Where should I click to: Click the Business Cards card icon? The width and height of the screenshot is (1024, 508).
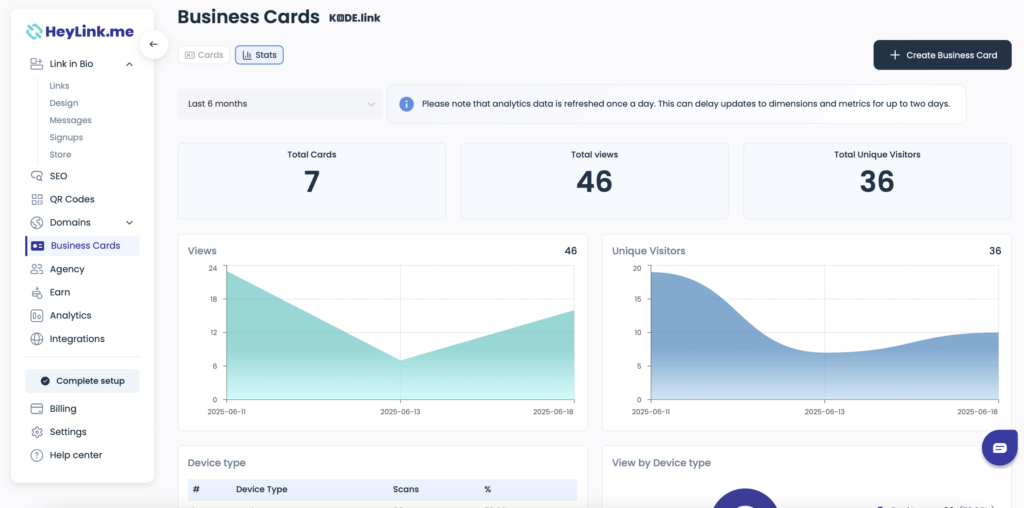point(38,246)
